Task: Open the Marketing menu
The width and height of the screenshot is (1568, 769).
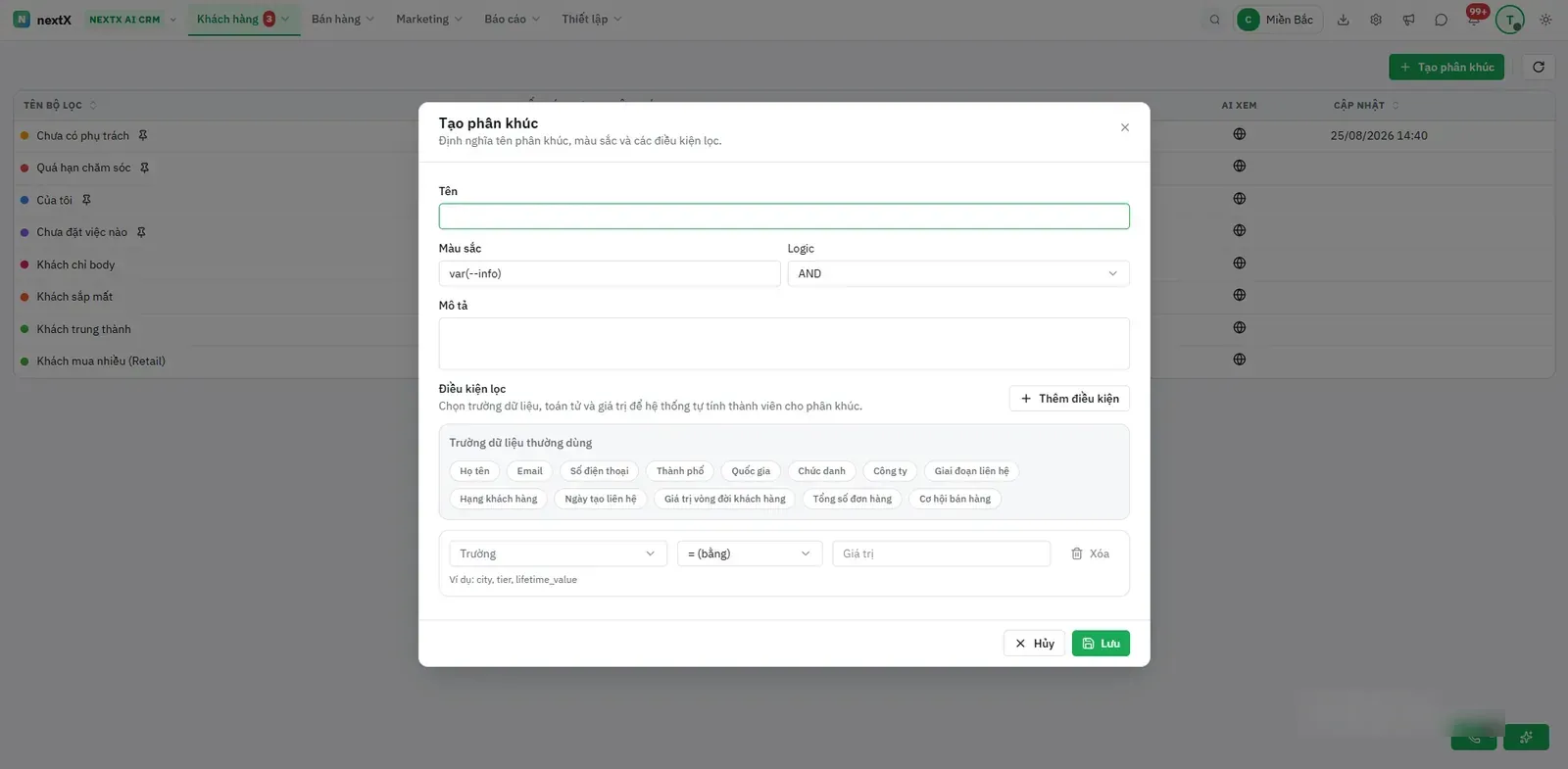Action: [429, 19]
